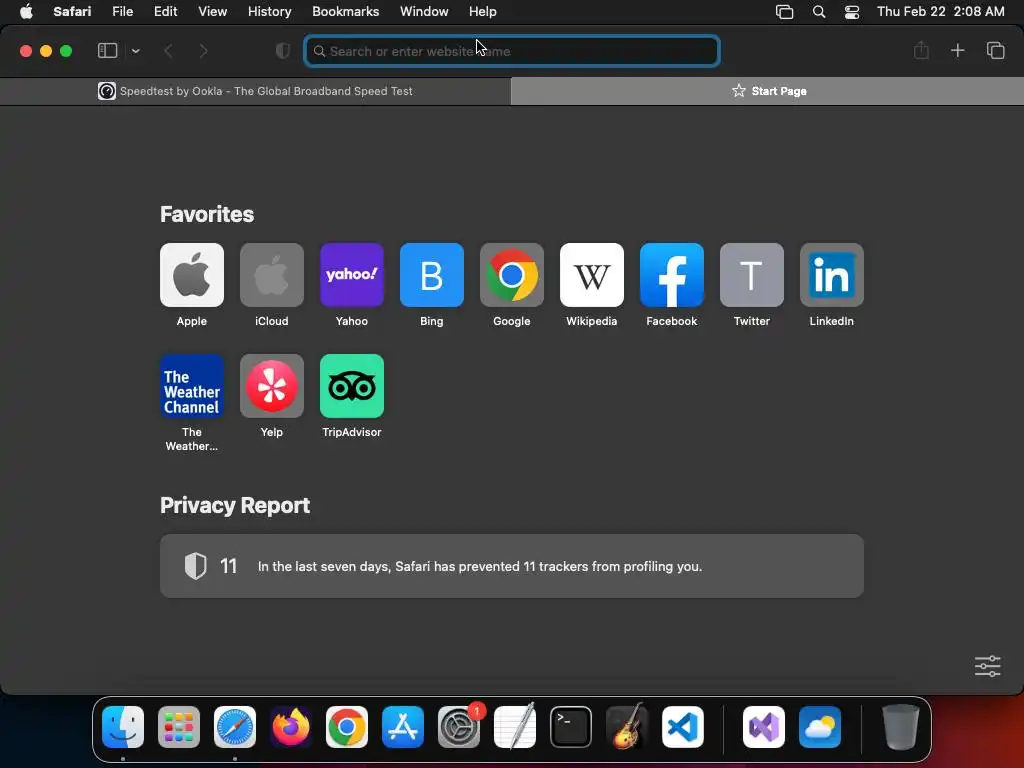Expand the tab group dropdown arrow
Screen dimensions: 1024x768
tap(135, 51)
